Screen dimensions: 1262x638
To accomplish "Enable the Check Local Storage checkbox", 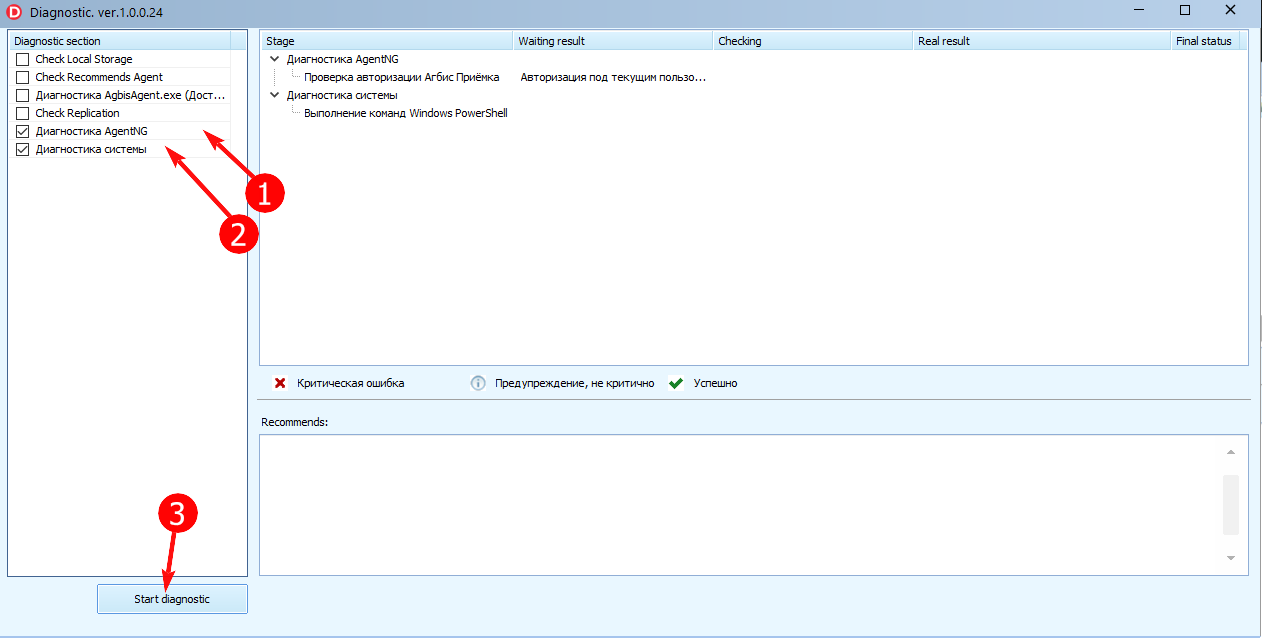I will (x=22, y=60).
